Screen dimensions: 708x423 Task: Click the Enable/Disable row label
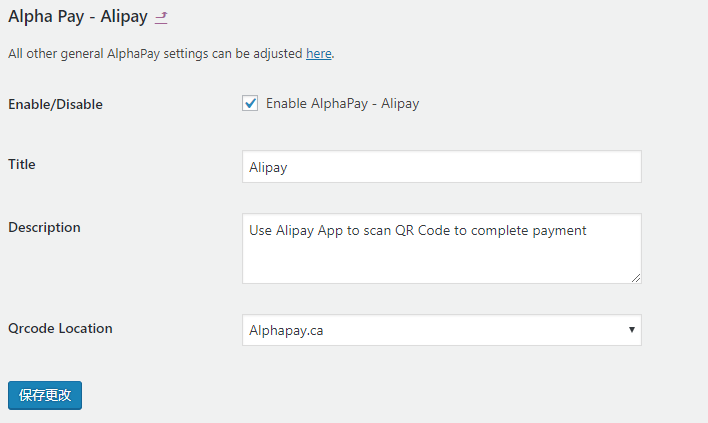coord(55,104)
